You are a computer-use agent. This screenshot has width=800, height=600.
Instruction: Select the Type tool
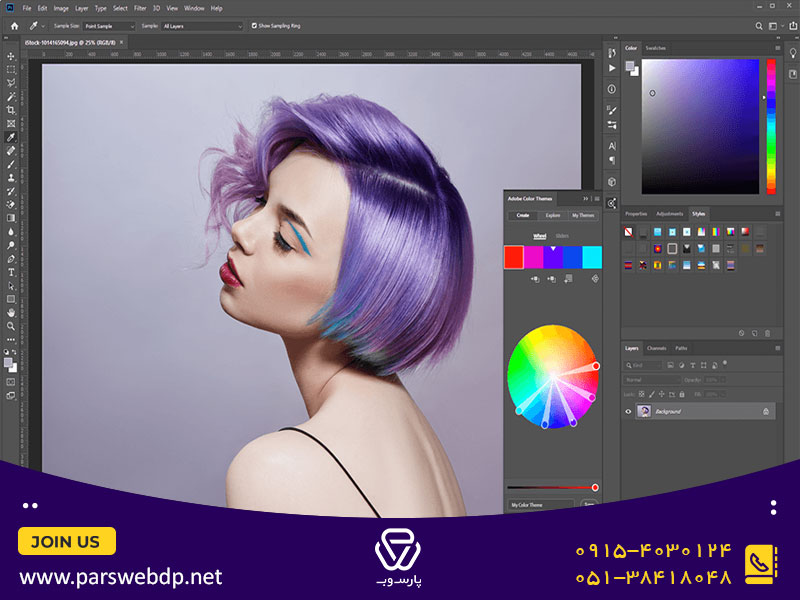tap(11, 272)
